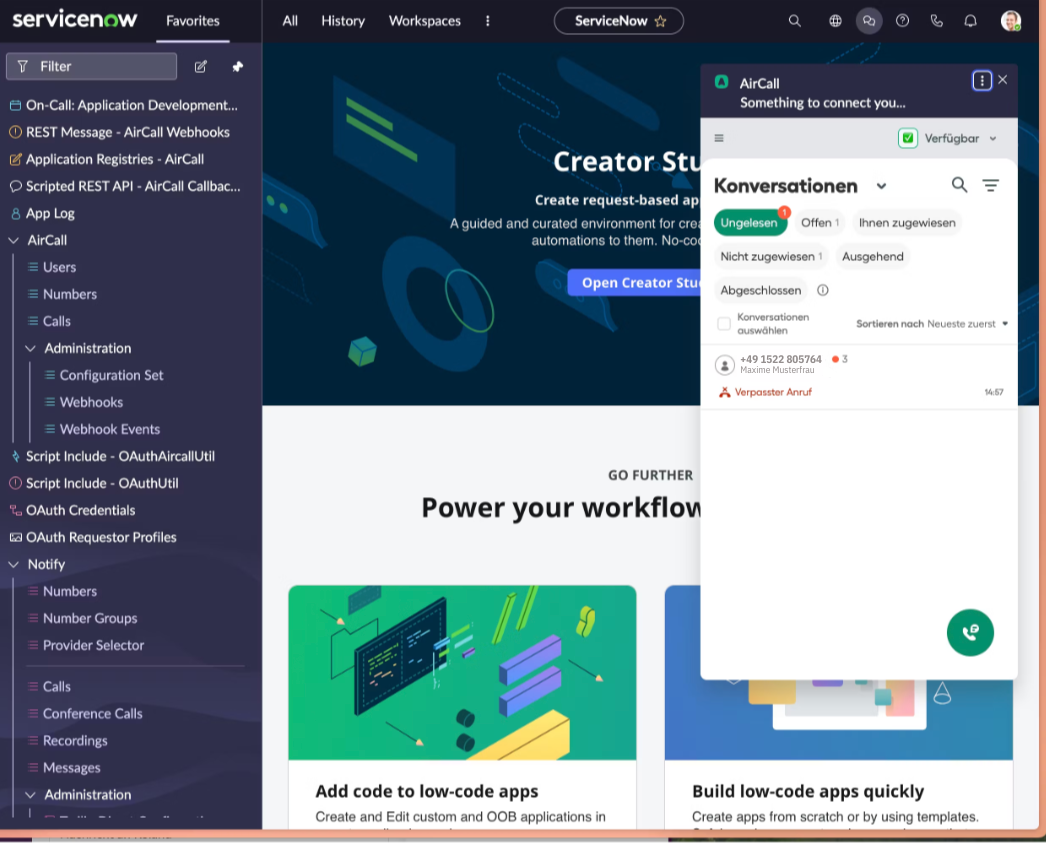Toggle the Offen filter chip
This screenshot has height=848, width=1046.
click(x=819, y=223)
